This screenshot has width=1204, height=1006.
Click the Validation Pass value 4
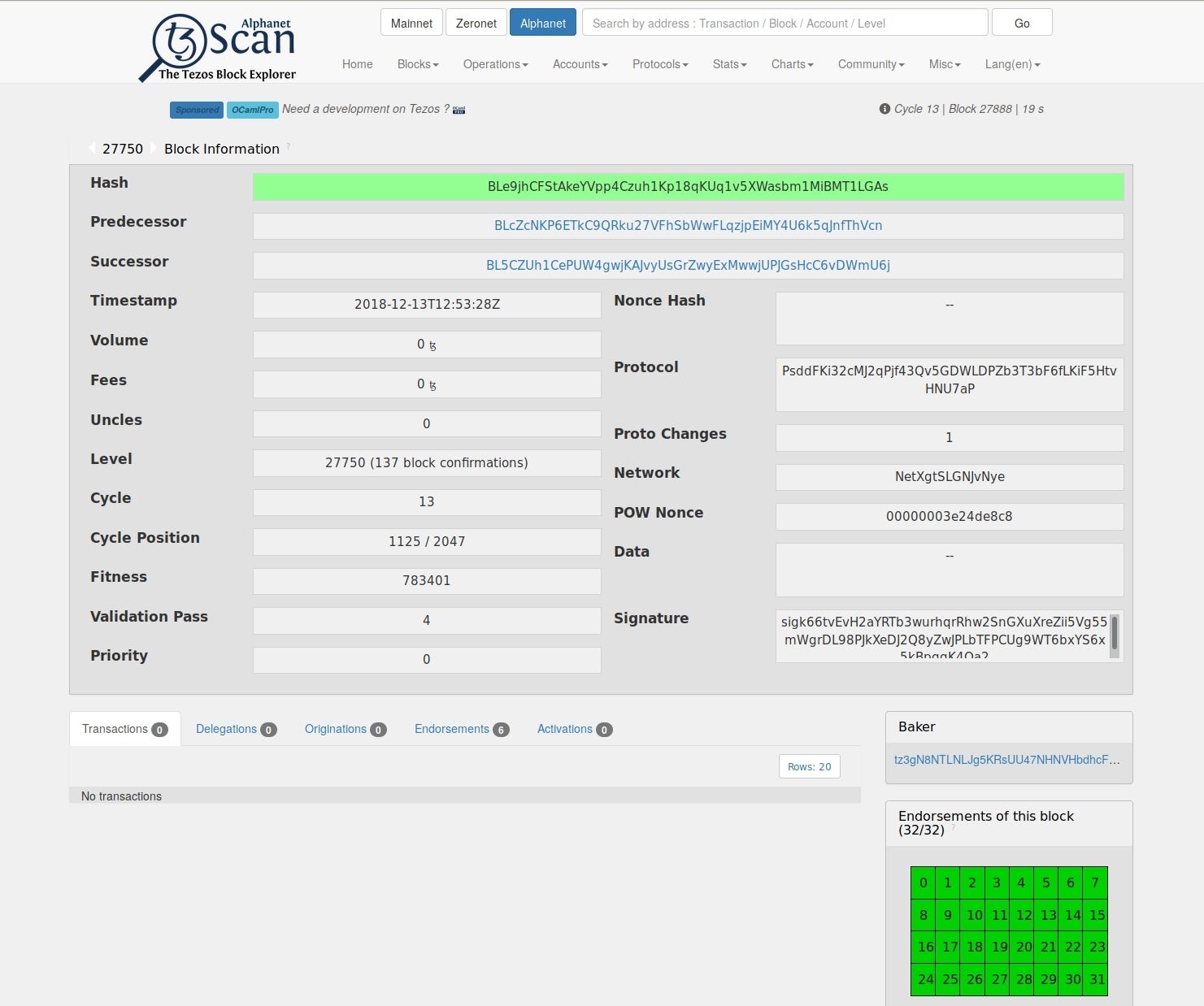coord(427,621)
